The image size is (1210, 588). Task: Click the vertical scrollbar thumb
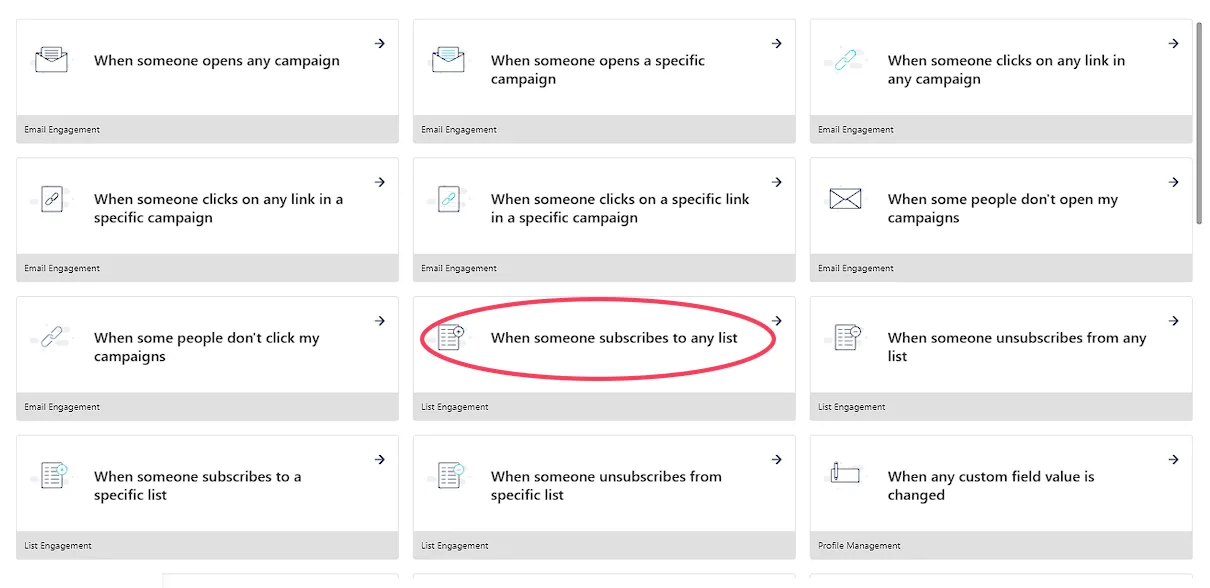click(x=1200, y=124)
